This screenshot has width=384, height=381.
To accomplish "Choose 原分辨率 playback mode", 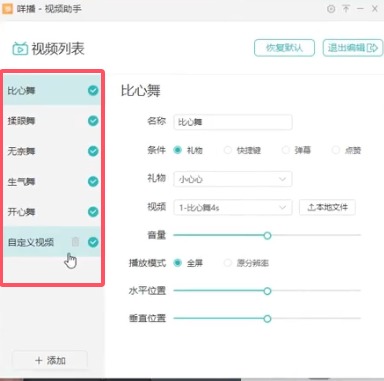I will point(228,263).
